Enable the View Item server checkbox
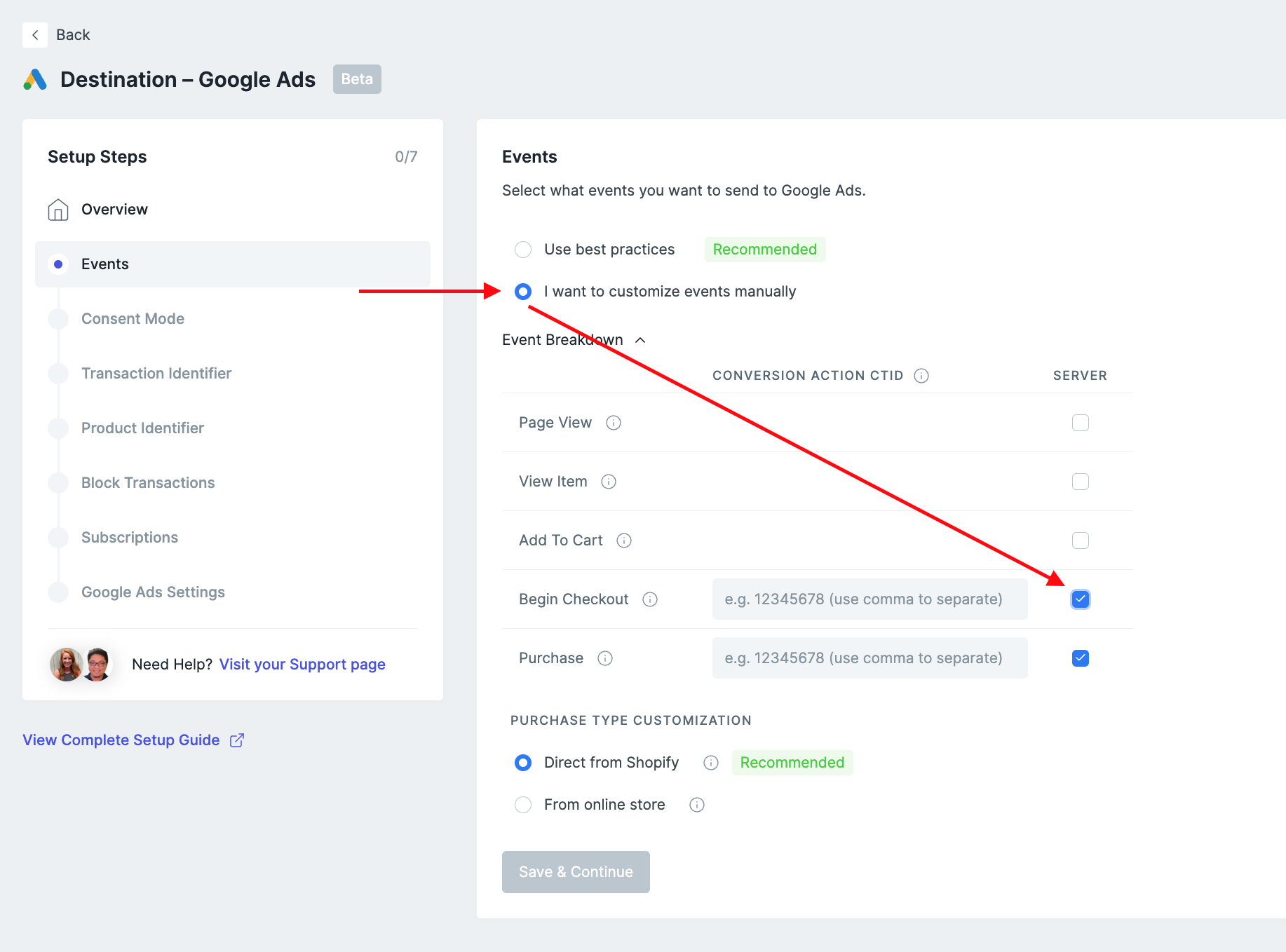The height and width of the screenshot is (952, 1286). point(1081,482)
